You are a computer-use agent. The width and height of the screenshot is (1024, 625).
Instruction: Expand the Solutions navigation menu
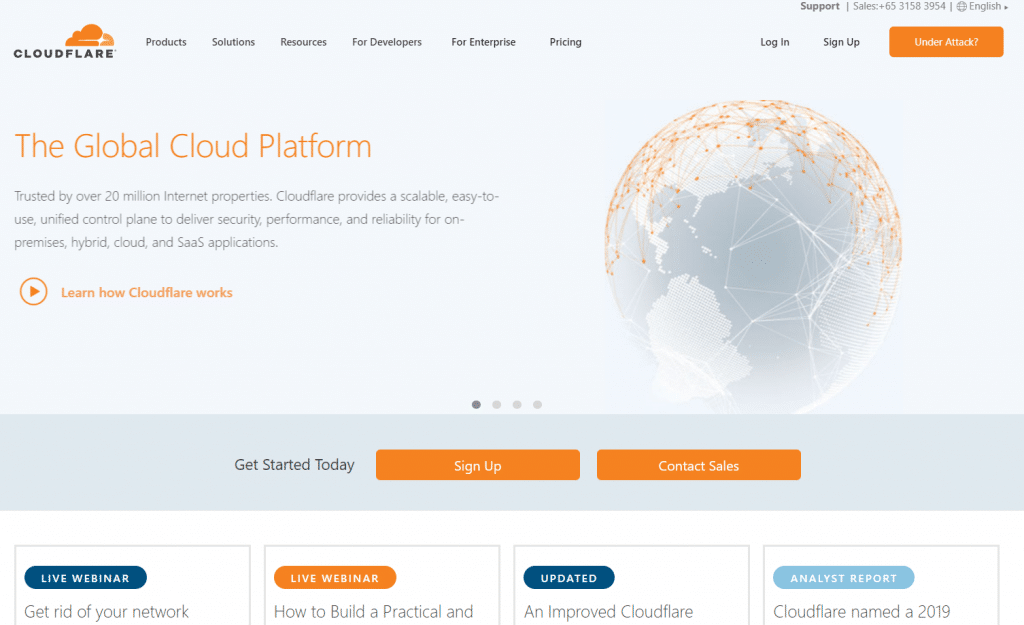233,42
